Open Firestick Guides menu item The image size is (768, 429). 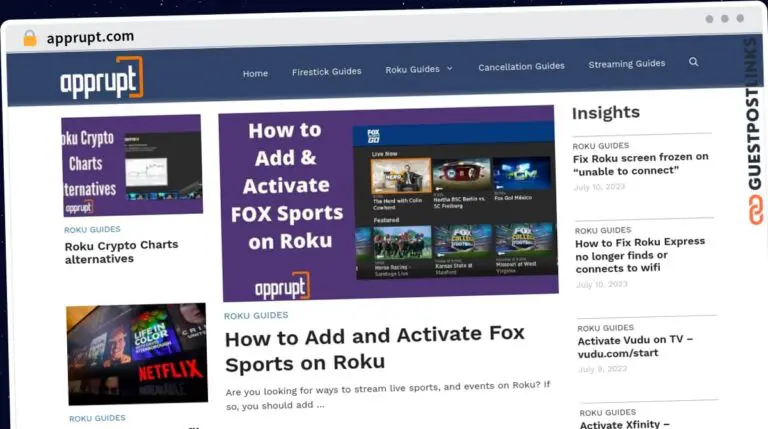point(326,72)
